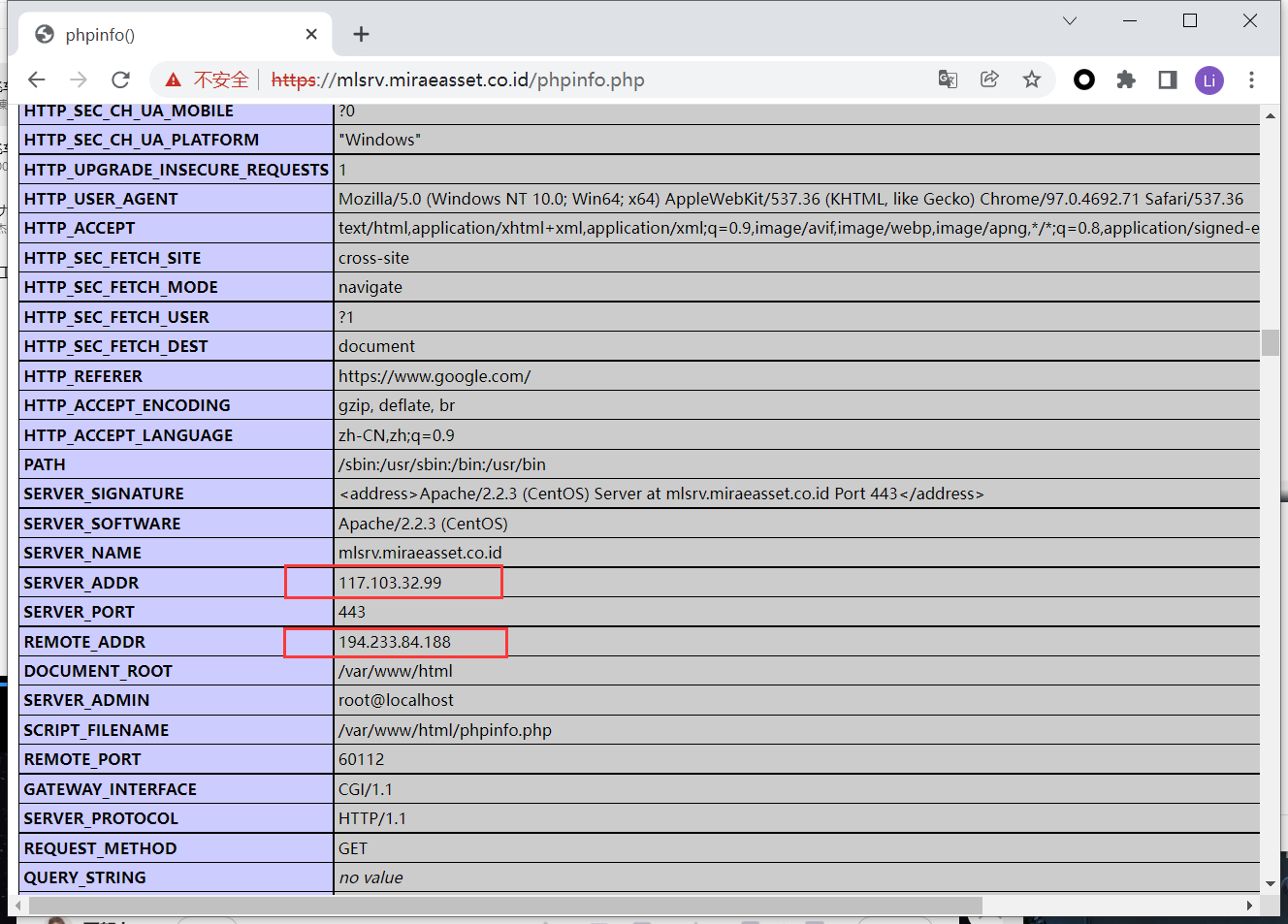The height and width of the screenshot is (924, 1288).
Task: Click the HTTP_SEC_FETCH_USER label cell
Action: (177, 317)
